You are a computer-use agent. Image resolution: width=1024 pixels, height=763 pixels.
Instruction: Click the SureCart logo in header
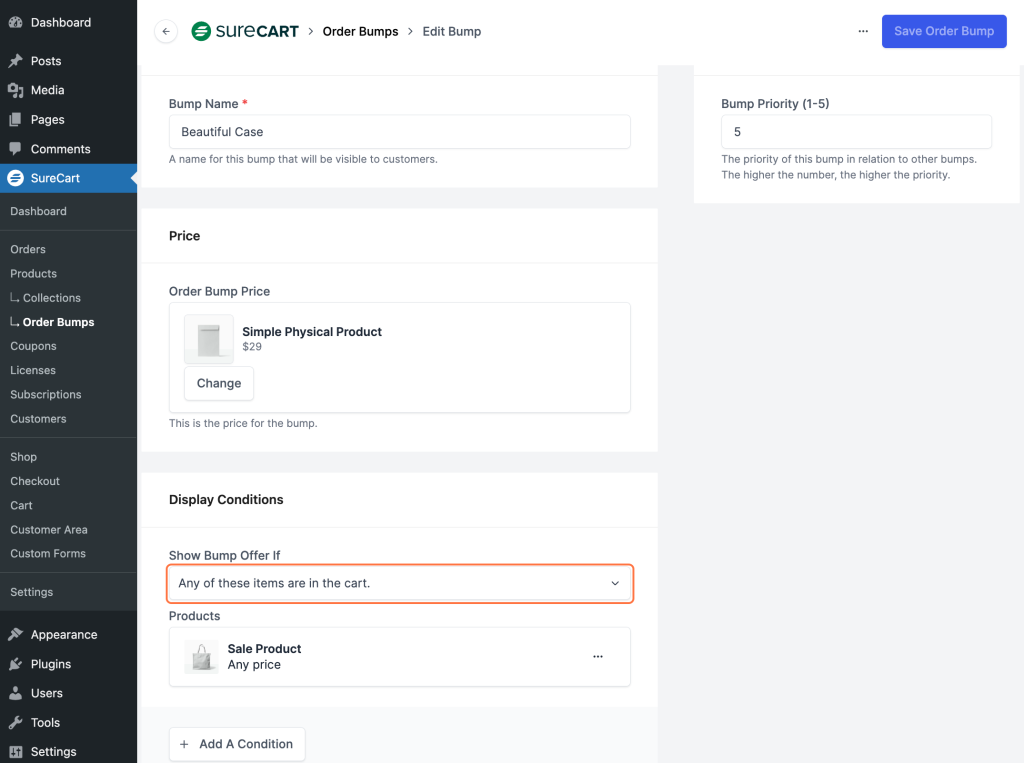245,31
